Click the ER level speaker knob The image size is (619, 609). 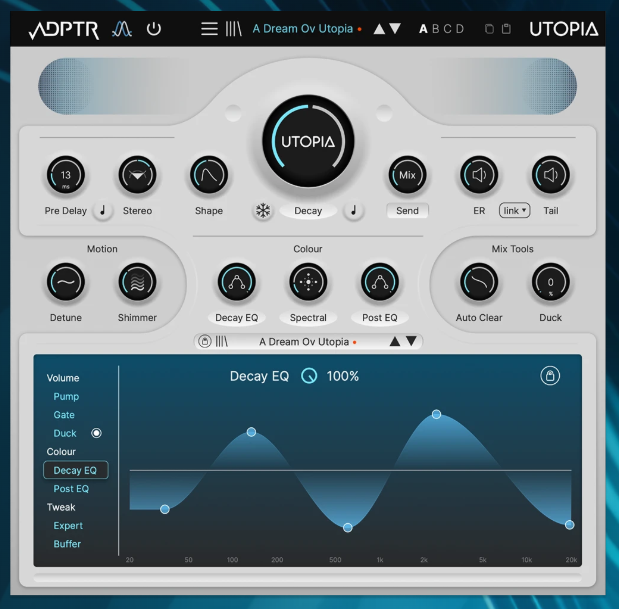[479, 175]
